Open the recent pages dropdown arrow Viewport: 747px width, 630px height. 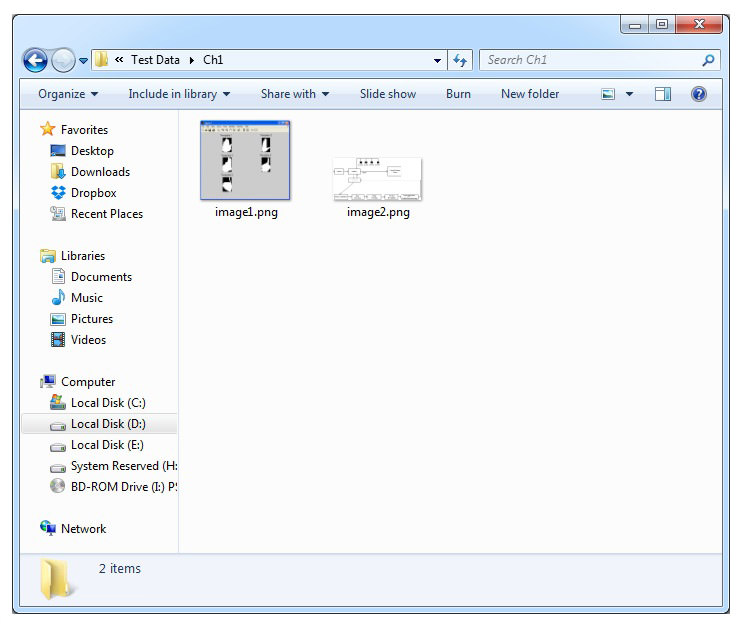pyautogui.click(x=83, y=61)
